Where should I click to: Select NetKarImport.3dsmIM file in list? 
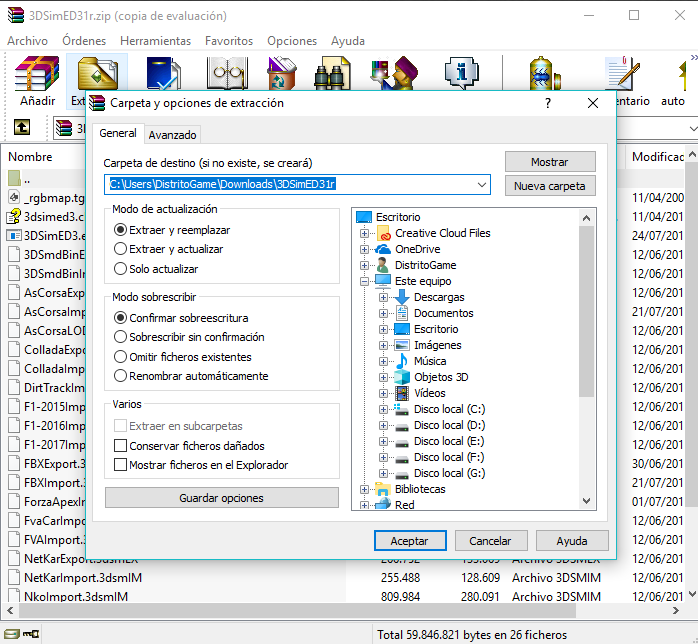pyautogui.click(x=83, y=578)
